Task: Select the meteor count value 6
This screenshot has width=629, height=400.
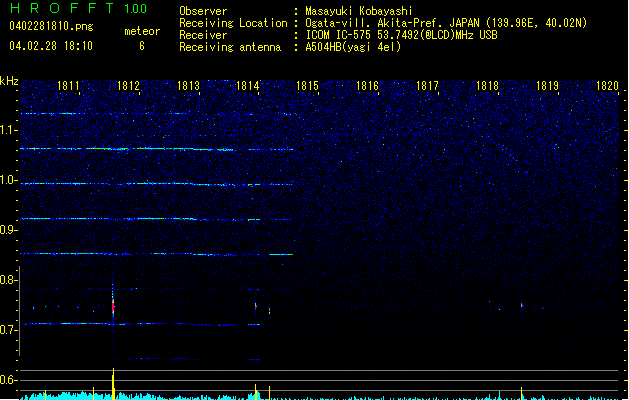Action: coord(142,46)
